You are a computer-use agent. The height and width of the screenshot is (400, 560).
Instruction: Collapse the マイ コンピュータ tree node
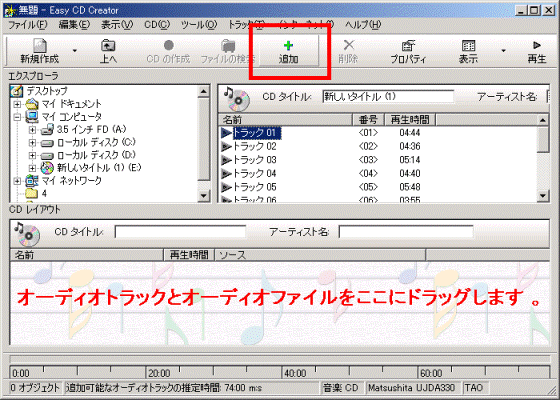pos(17,117)
